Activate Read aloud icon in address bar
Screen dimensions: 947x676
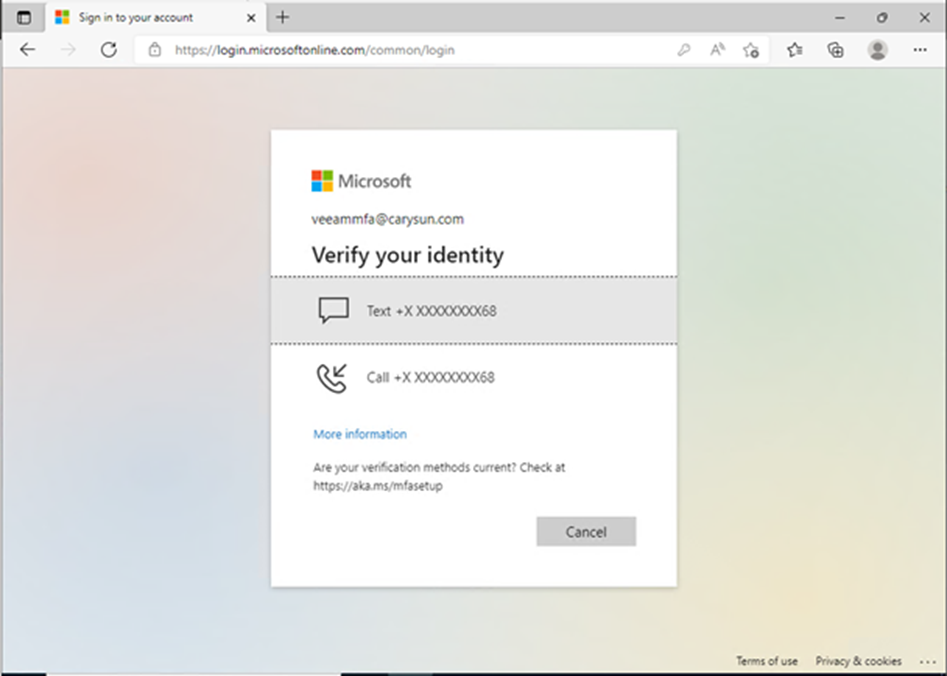click(717, 50)
